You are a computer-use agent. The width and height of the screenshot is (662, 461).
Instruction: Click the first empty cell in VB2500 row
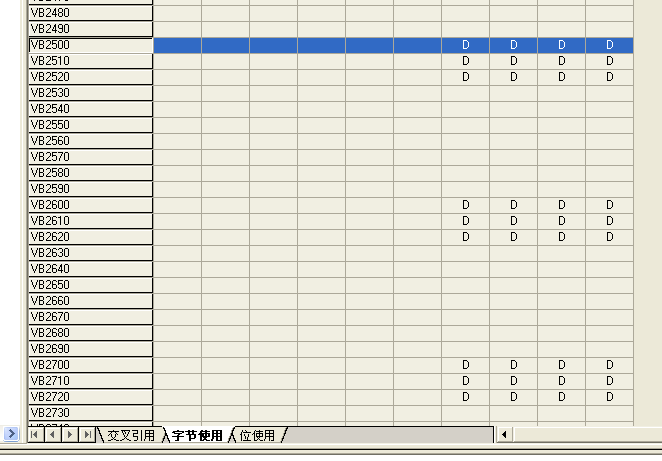point(177,45)
